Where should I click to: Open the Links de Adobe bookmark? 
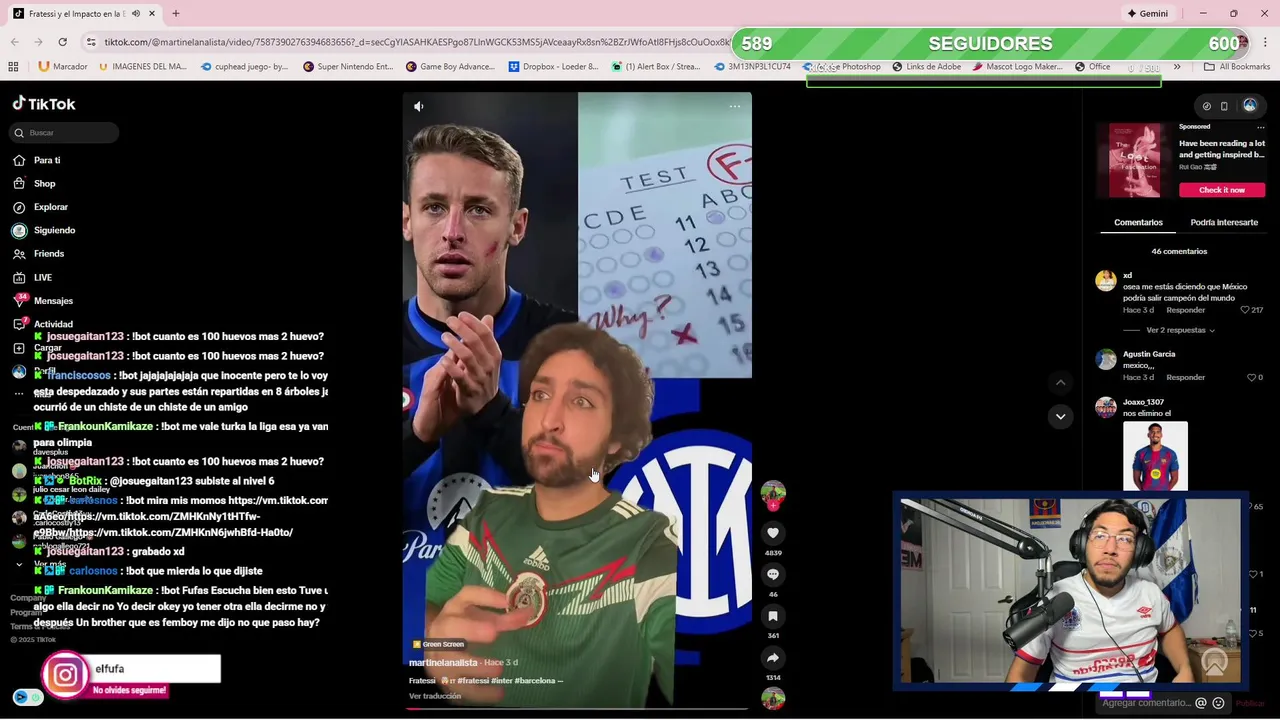point(926,67)
